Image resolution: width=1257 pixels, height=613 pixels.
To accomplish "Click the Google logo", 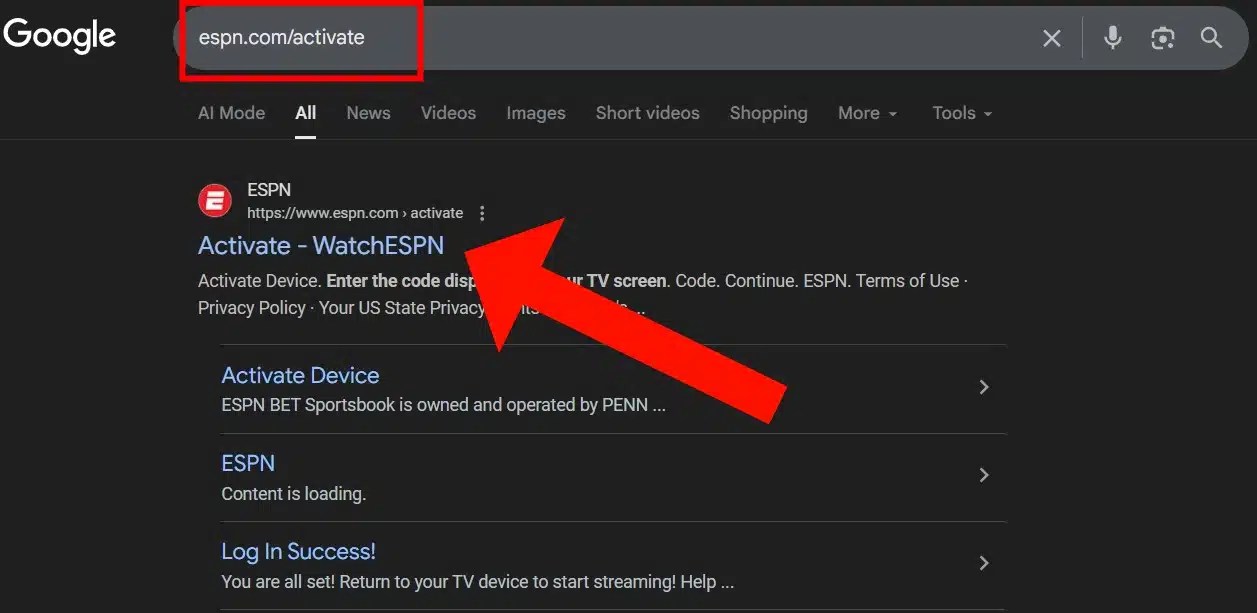I will (60, 36).
